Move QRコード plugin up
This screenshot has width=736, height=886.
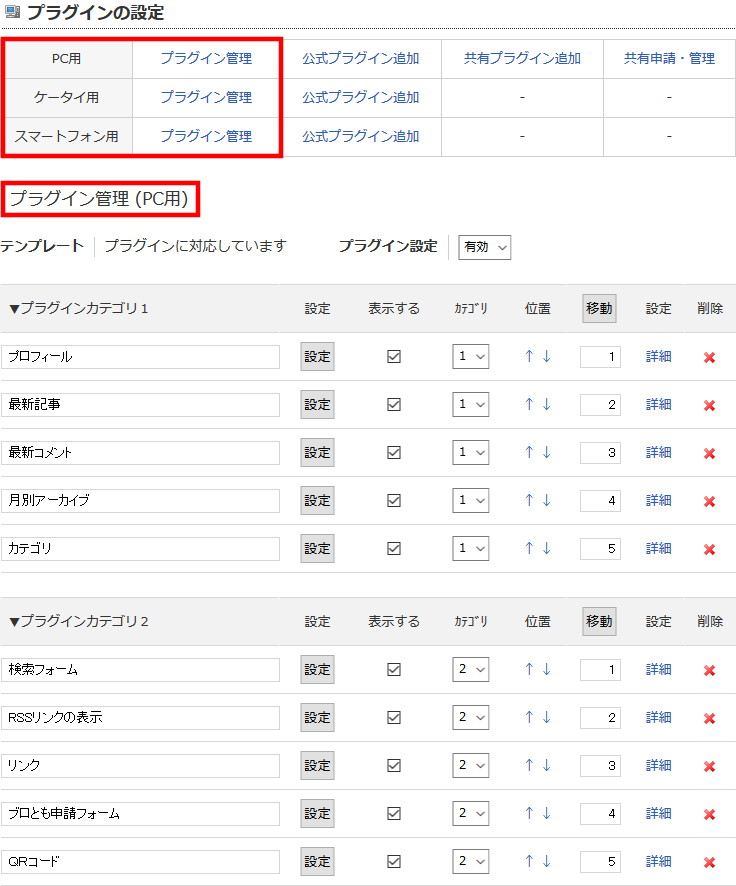[x=529, y=861]
